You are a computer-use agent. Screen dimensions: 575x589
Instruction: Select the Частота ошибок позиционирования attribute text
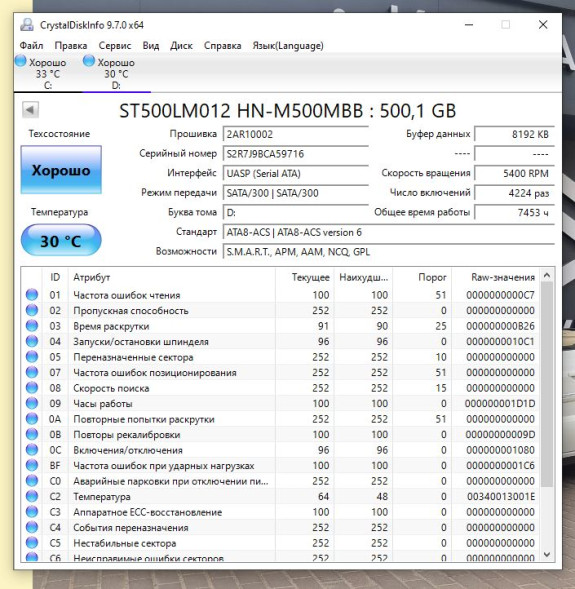coord(155,373)
